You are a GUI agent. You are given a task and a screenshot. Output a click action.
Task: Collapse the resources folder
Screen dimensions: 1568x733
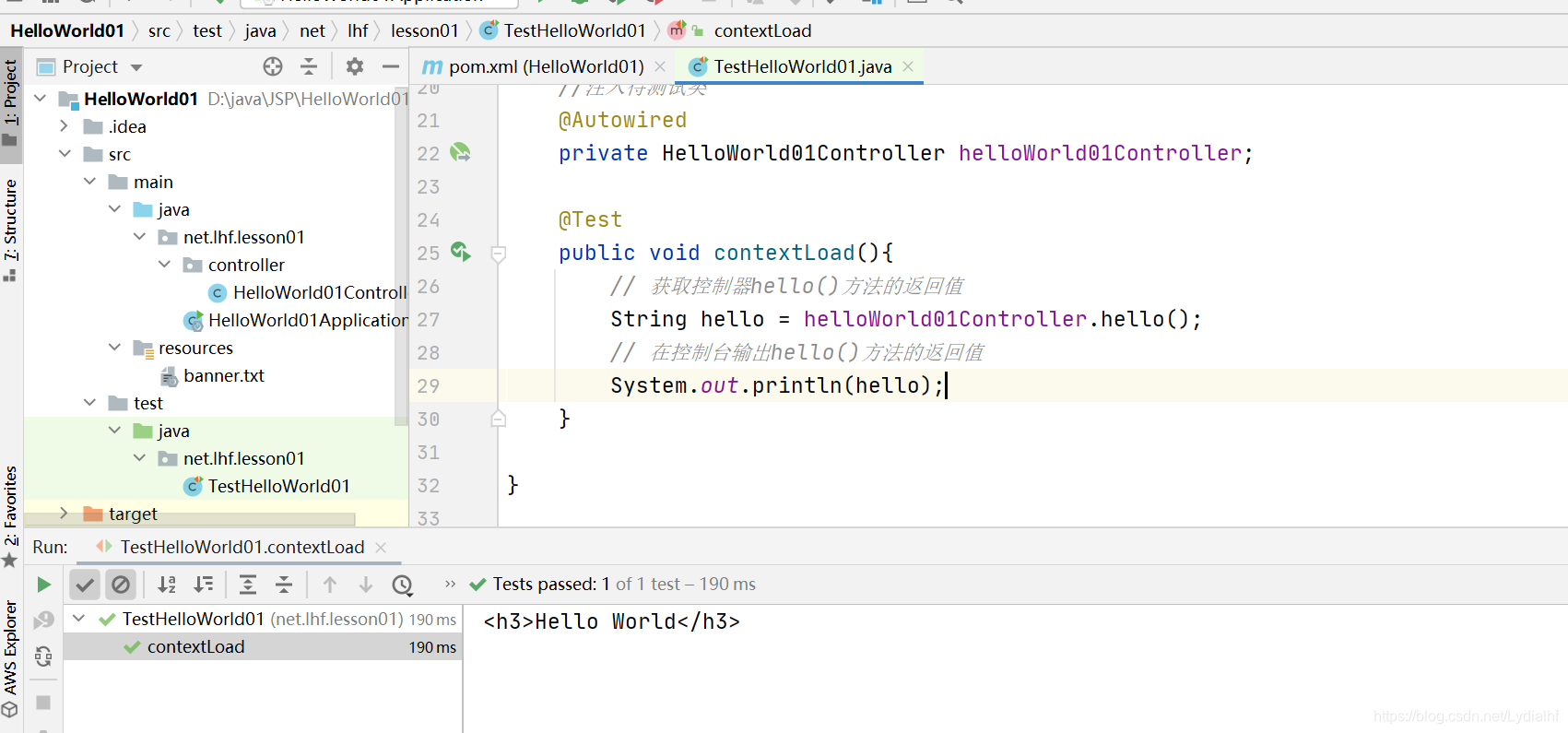point(114,347)
